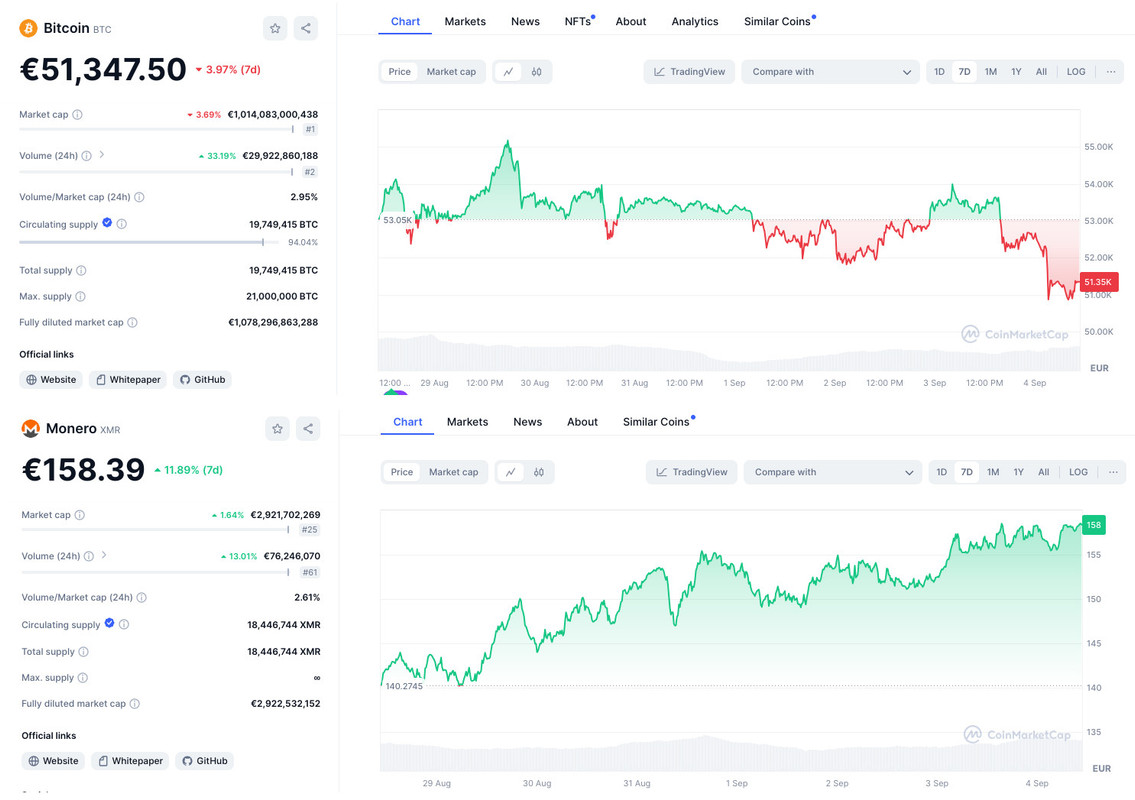Click Bitcoin Max. supply info icon
1135x800 pixels.
[80, 296]
